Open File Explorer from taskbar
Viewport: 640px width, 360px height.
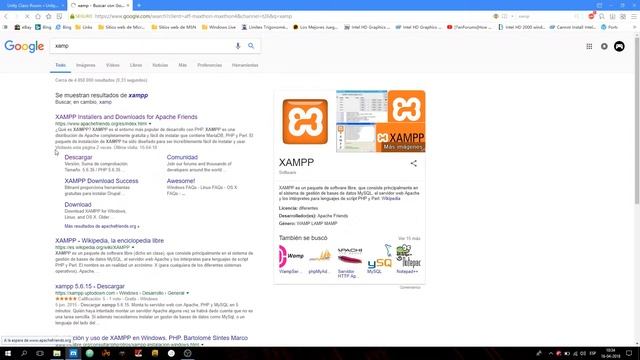click(57, 353)
